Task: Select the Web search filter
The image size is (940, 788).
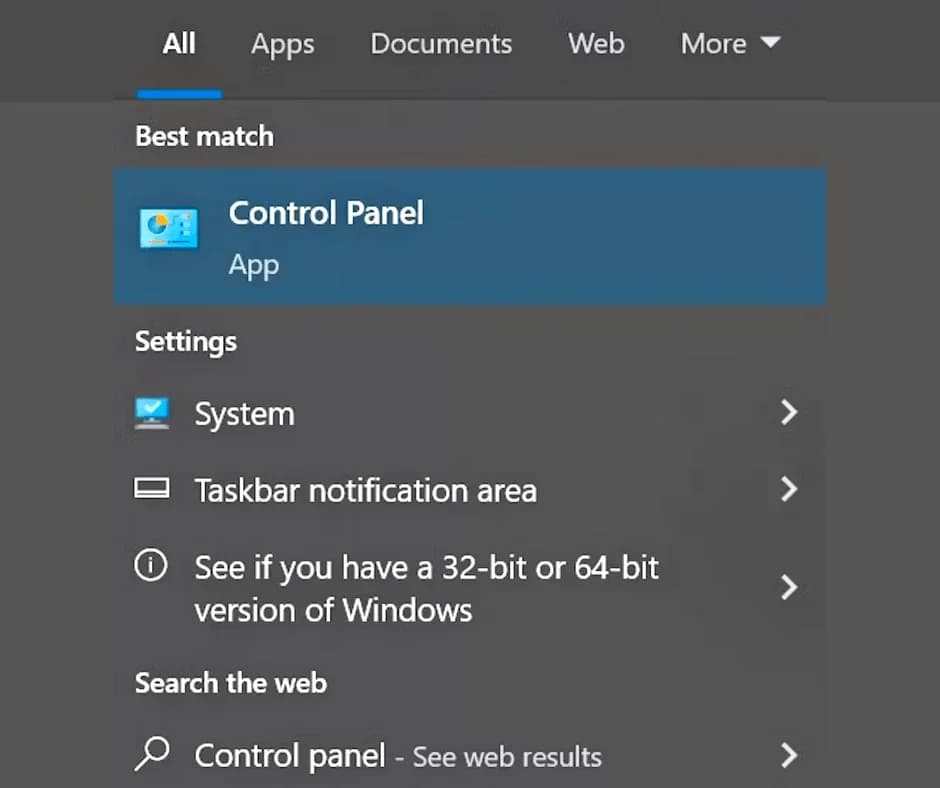Action: (596, 43)
